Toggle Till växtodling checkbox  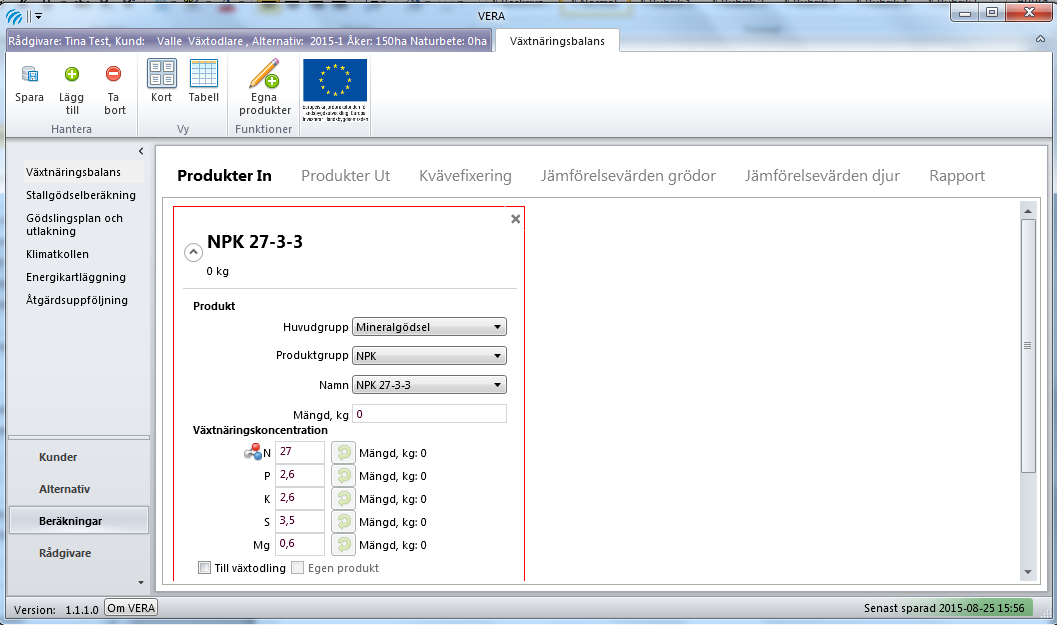[x=204, y=568]
